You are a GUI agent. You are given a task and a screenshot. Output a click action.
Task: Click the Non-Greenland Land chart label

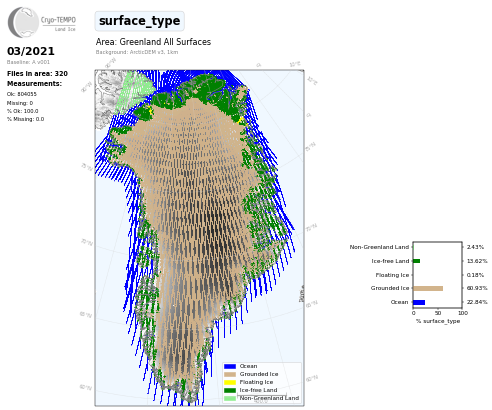pos(379,247)
